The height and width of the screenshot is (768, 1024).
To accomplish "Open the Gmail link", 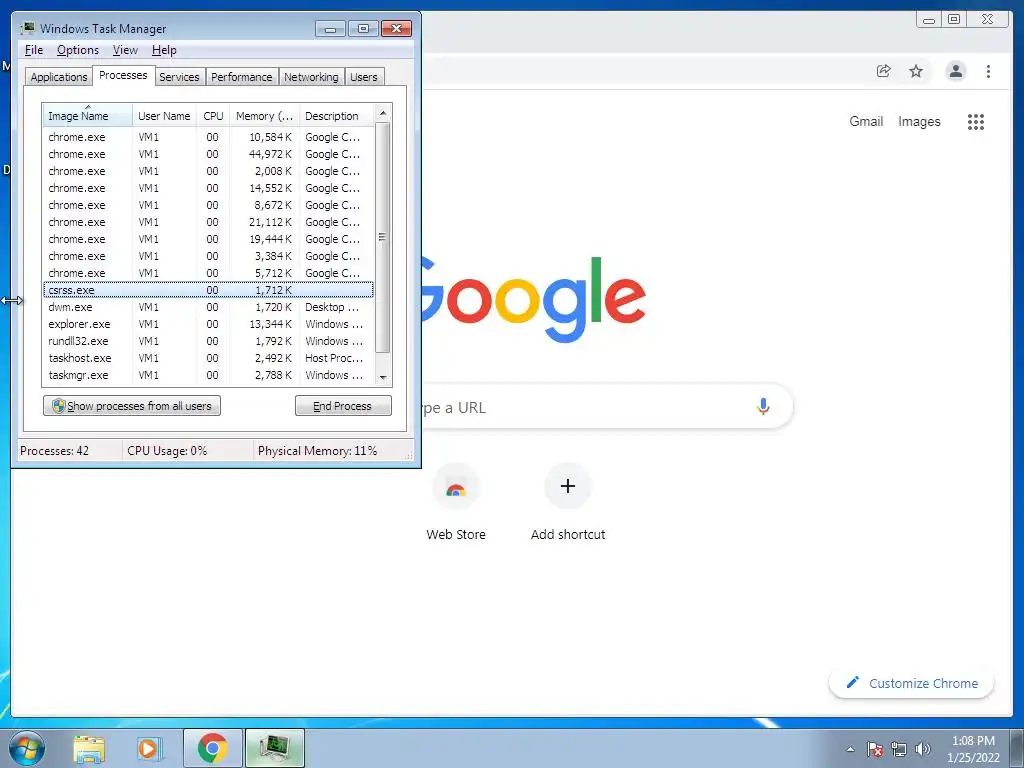I will pyautogui.click(x=866, y=121).
